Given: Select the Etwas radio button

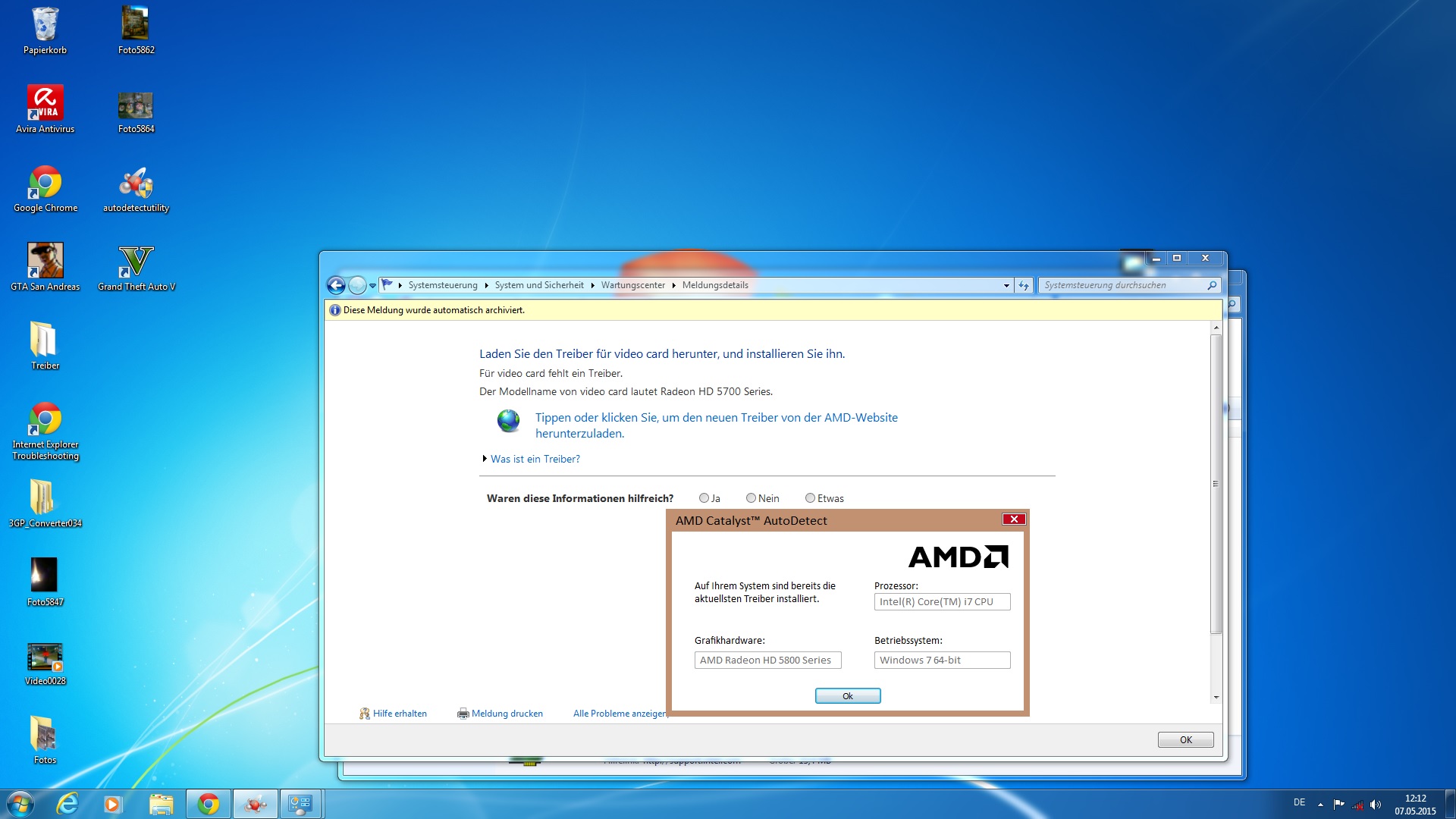Looking at the screenshot, I should (x=810, y=498).
